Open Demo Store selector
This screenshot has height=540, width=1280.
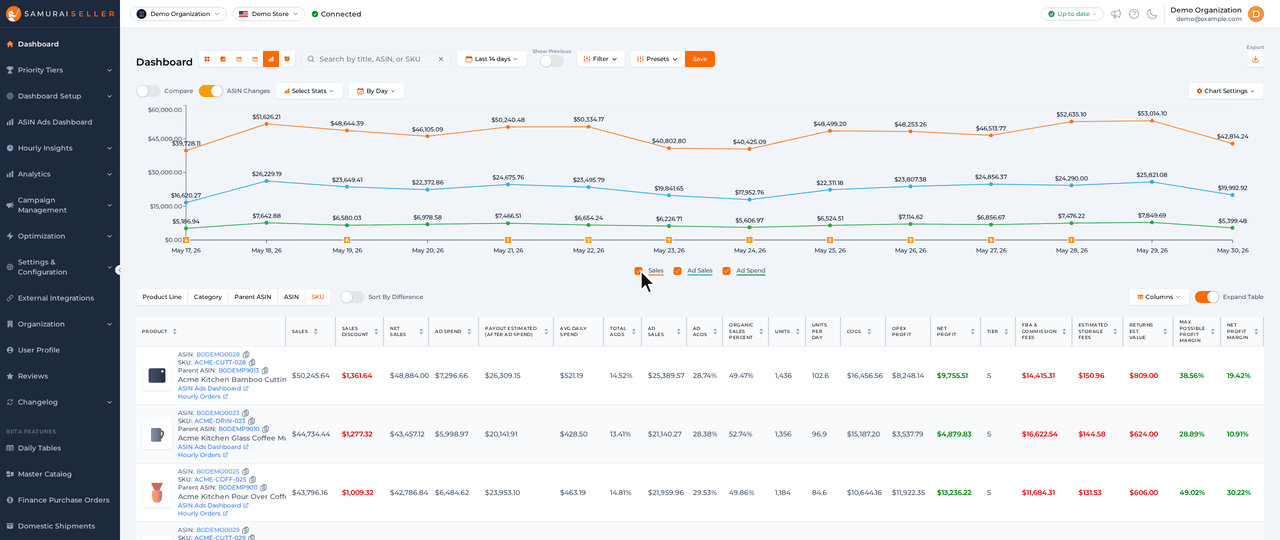tap(269, 14)
